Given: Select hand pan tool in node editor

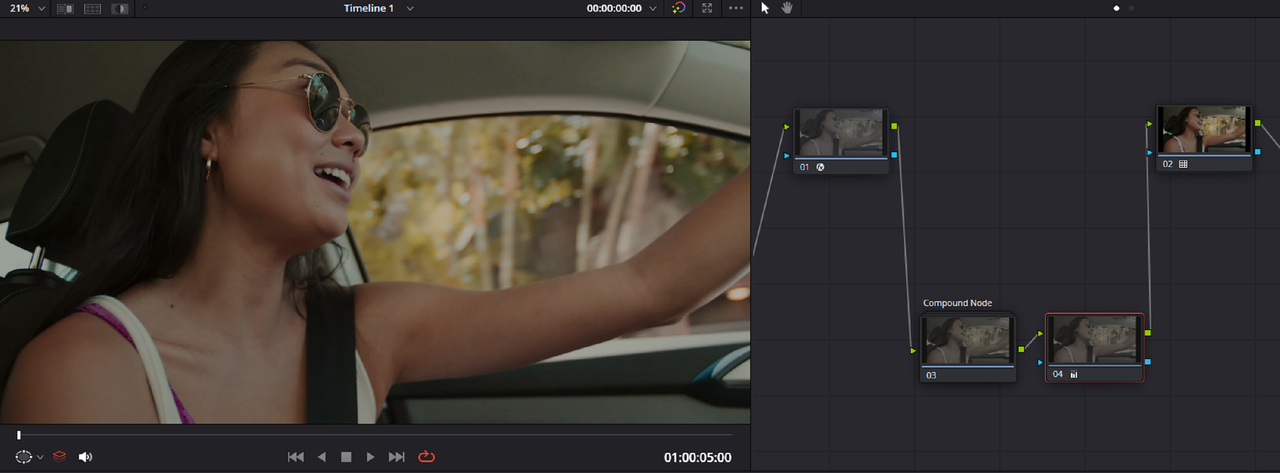Looking at the screenshot, I should tap(787, 8).
